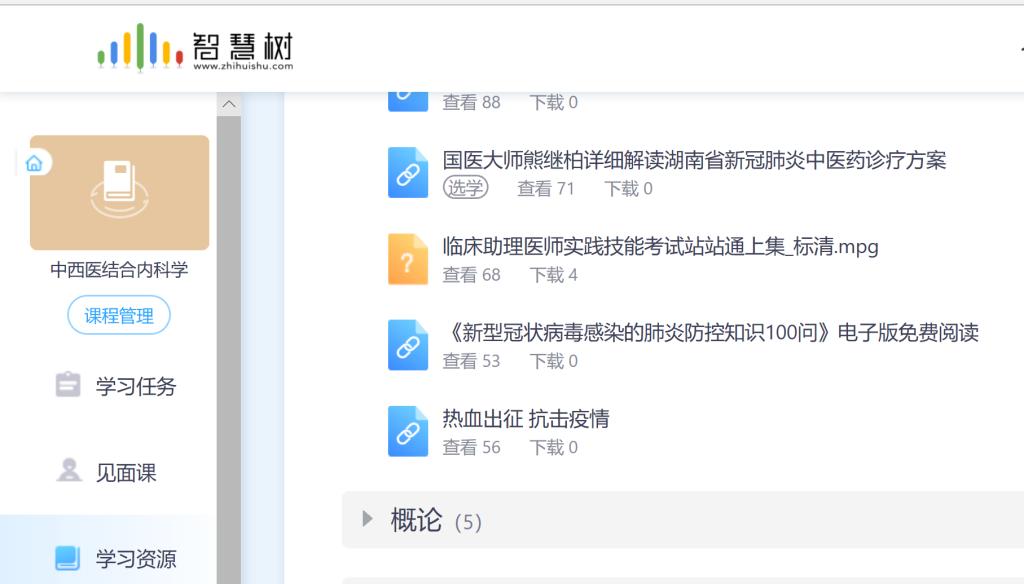Click 下载 0 beside 查看 88

pyautogui.click(x=554, y=103)
